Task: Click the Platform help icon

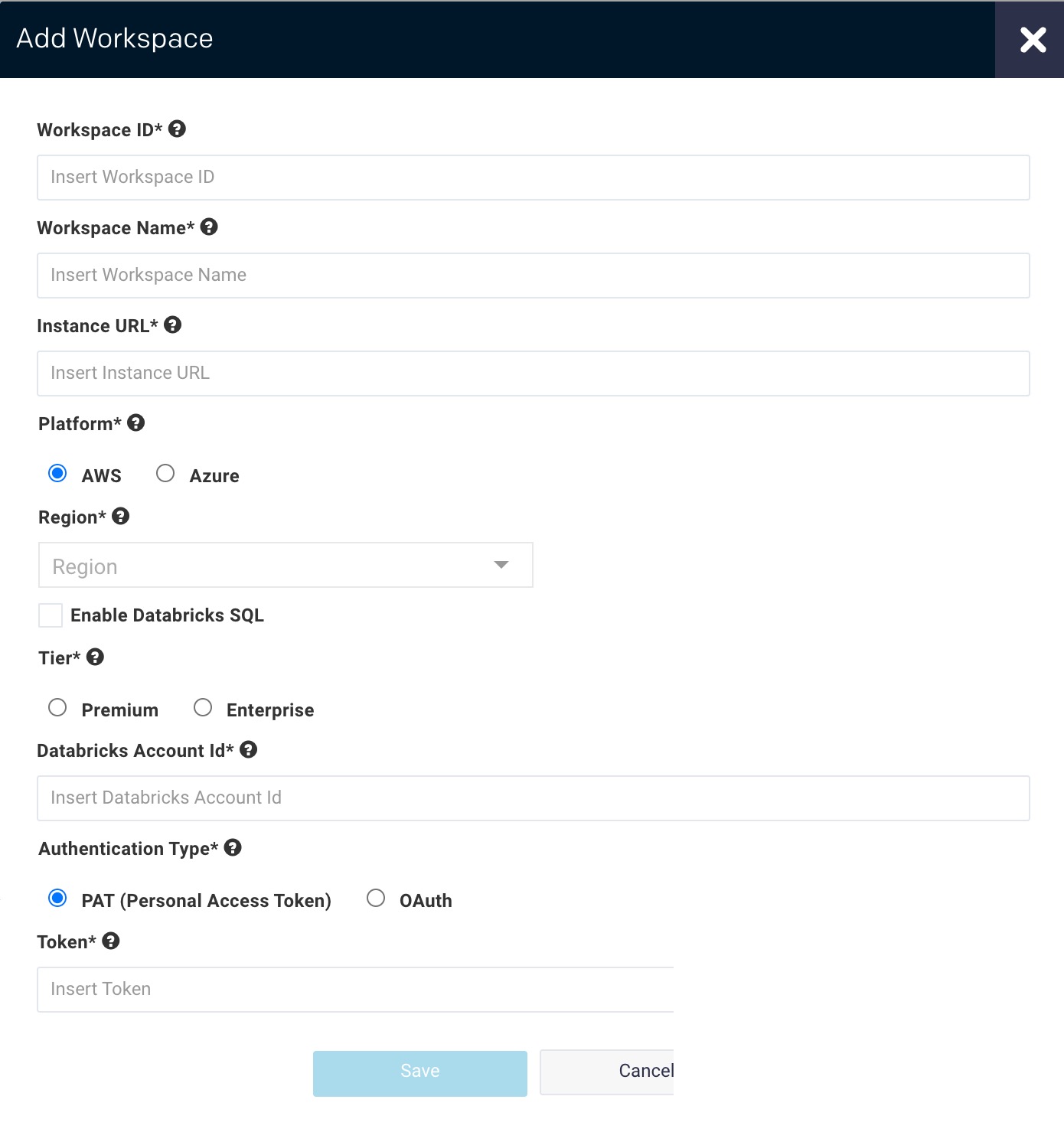Action: click(x=135, y=423)
